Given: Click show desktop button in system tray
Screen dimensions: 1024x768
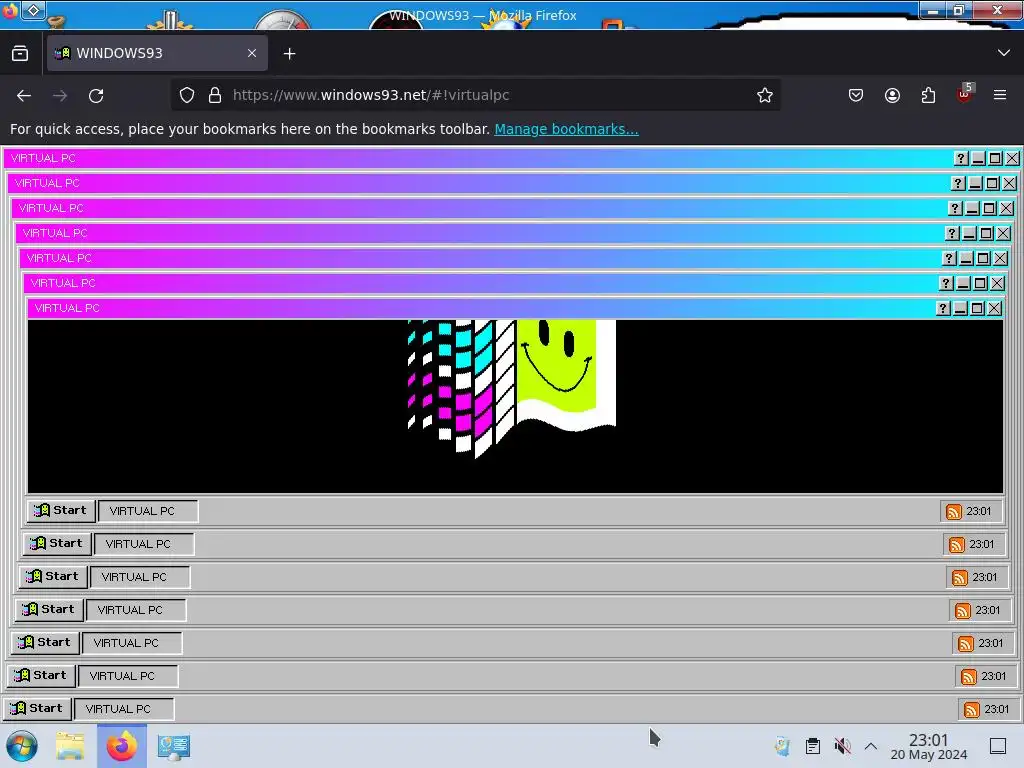Looking at the screenshot, I should pos(998,746).
